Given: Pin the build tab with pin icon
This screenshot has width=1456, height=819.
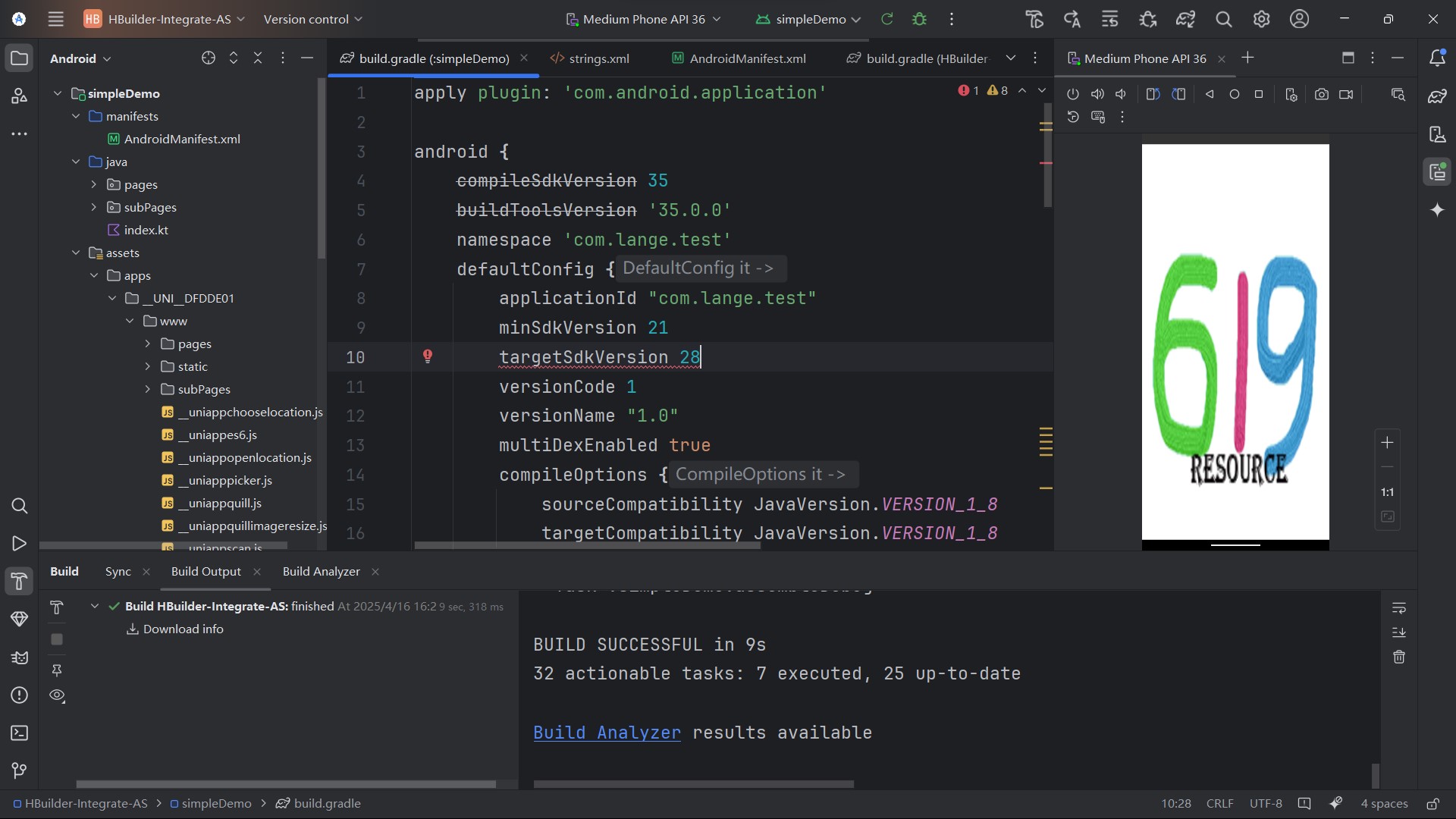Looking at the screenshot, I should coord(57,670).
